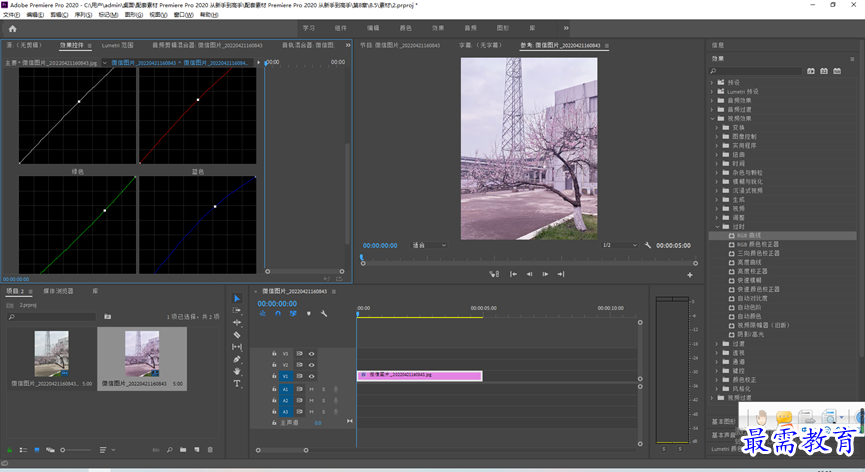
Task: Open the File (文件) menu
Action: point(11,15)
